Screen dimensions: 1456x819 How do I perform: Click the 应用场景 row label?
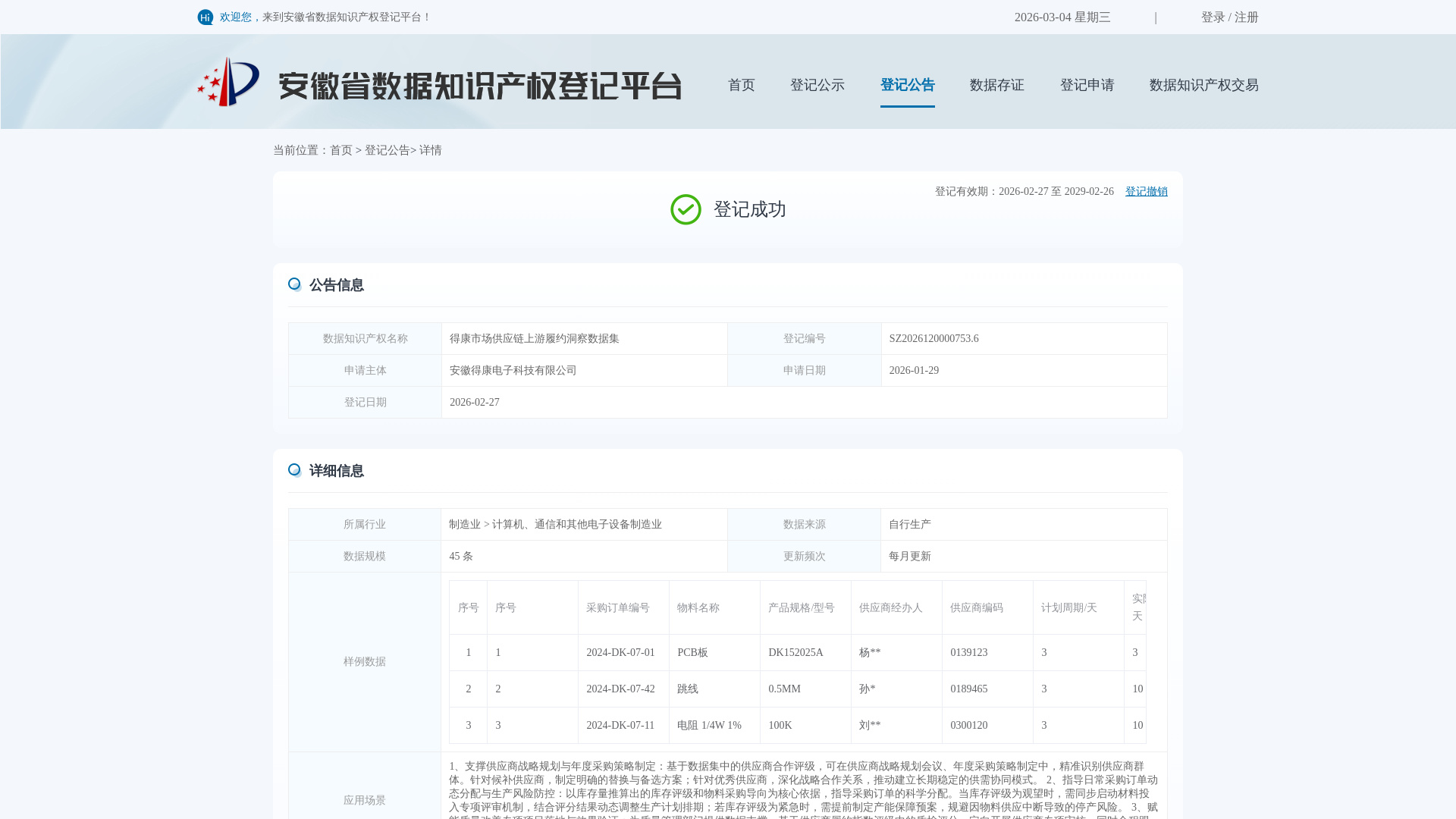[365, 801]
